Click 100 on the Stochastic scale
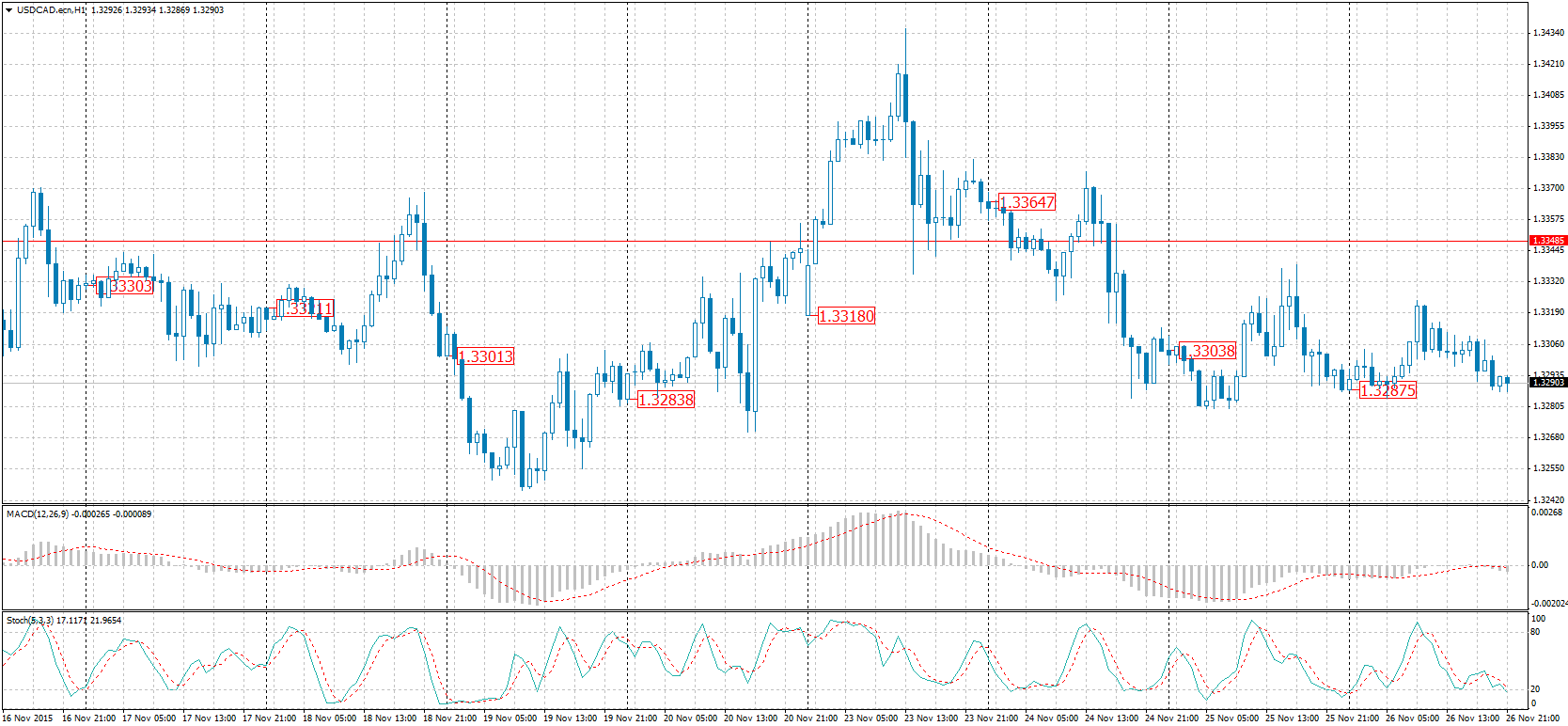This screenshot has width=1568, height=726. [1538, 619]
